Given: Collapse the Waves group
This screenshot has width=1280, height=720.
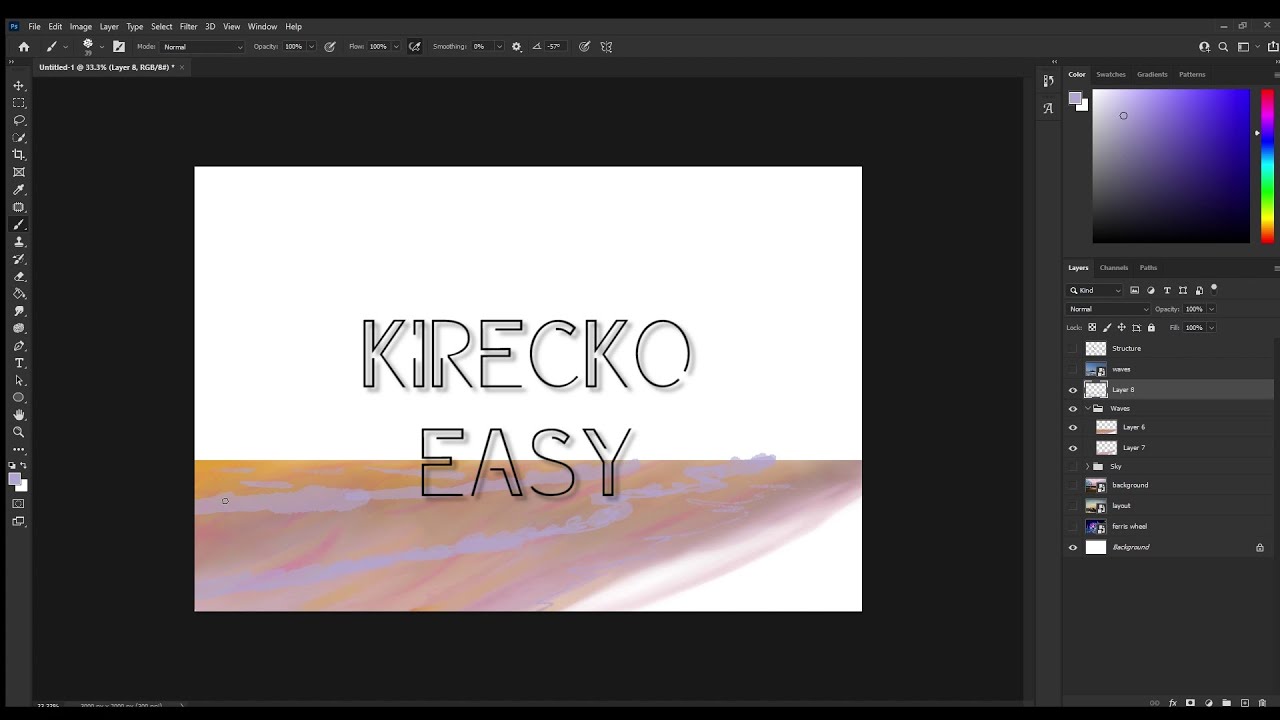Looking at the screenshot, I should [x=1088, y=408].
